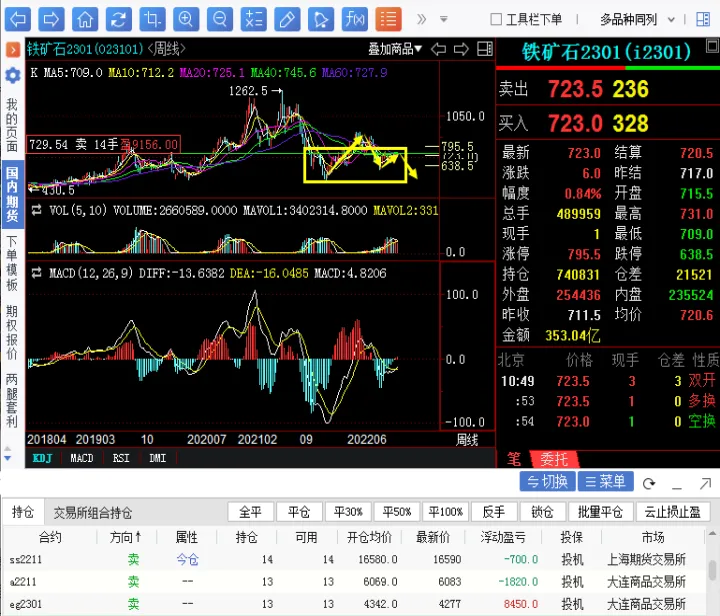The height and width of the screenshot is (616, 720).
Task: Pop out the trading panel arrow icon
Action: point(705,483)
